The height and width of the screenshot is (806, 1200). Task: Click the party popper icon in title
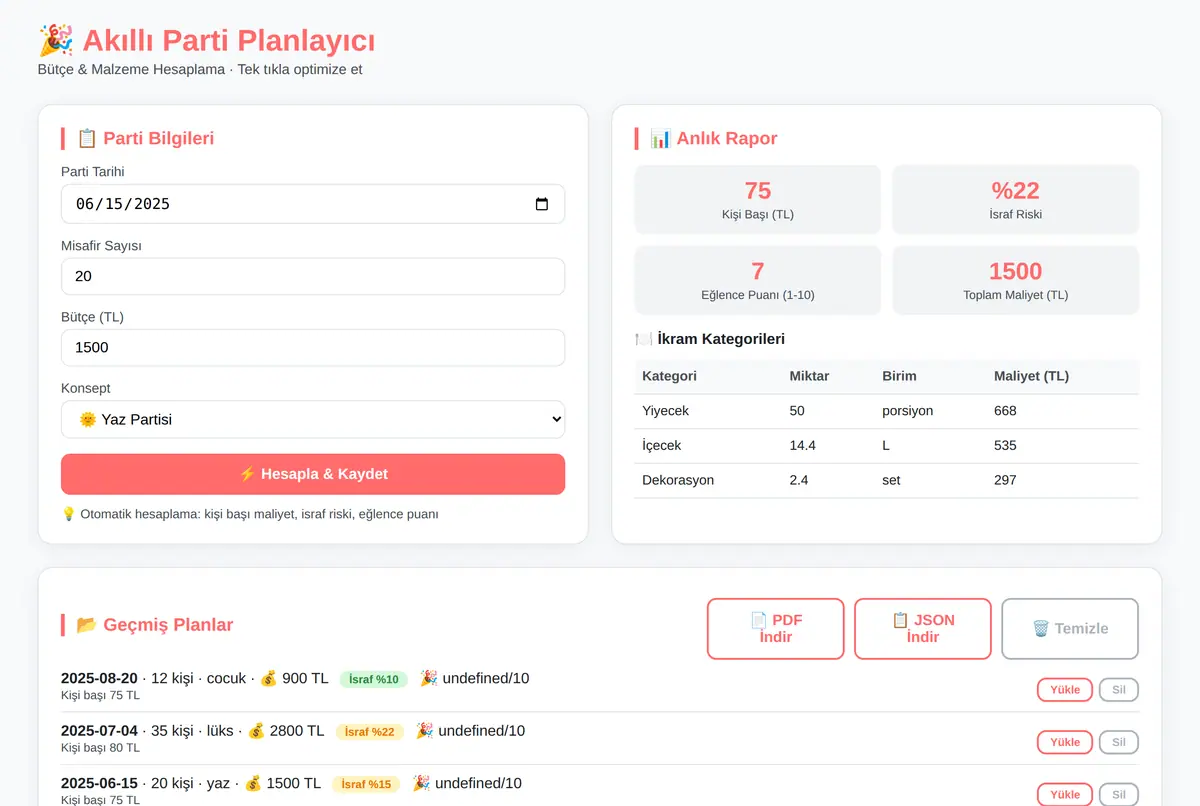pos(56,41)
